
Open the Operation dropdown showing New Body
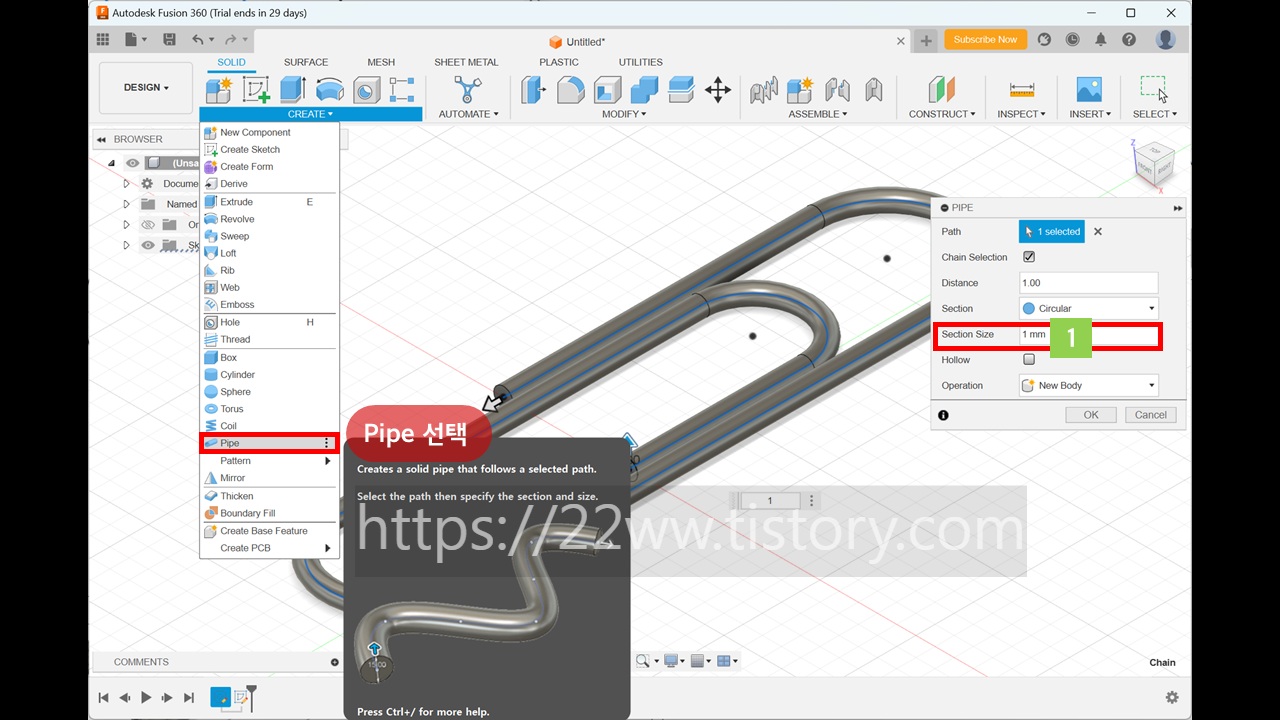[x=1089, y=385]
